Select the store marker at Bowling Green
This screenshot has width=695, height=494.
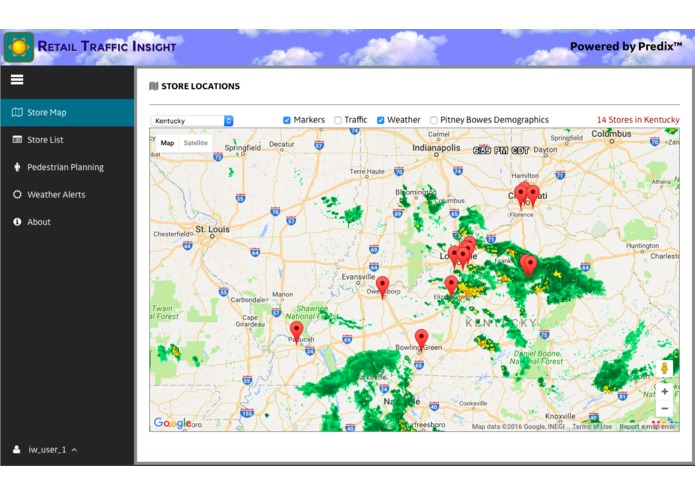point(421,340)
